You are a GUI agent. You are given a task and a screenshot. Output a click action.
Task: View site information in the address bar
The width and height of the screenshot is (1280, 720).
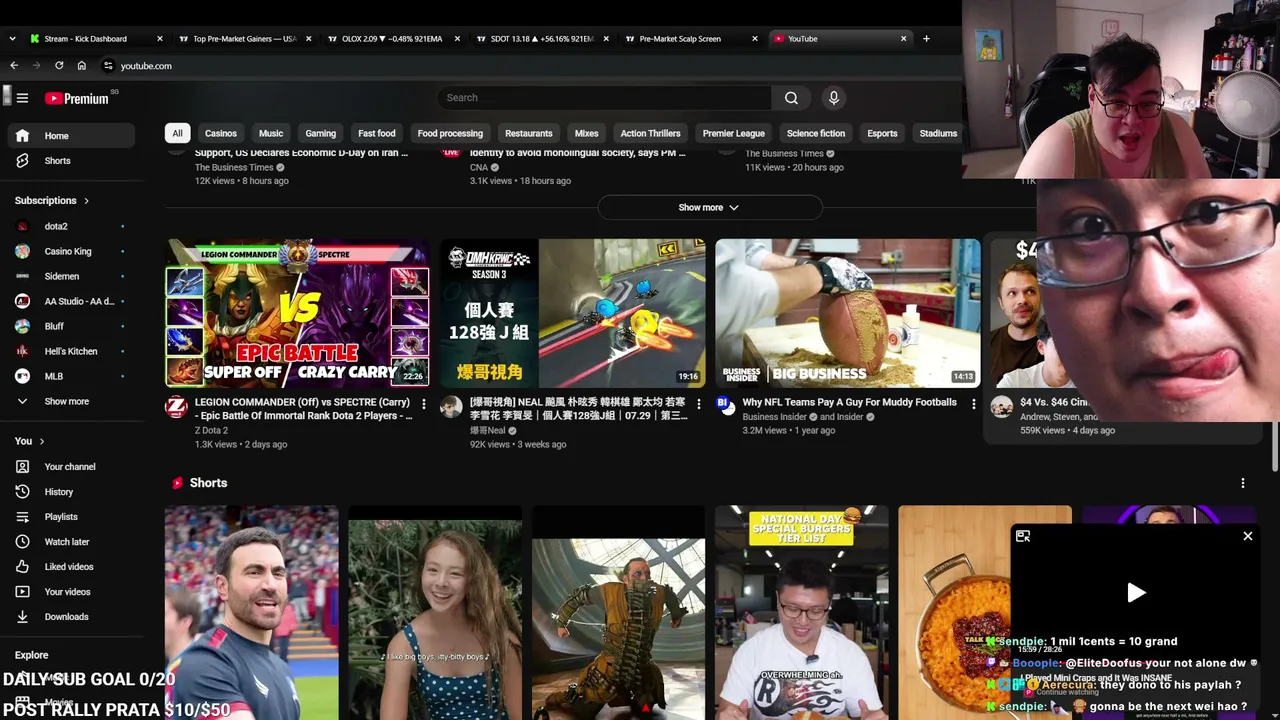(108, 66)
